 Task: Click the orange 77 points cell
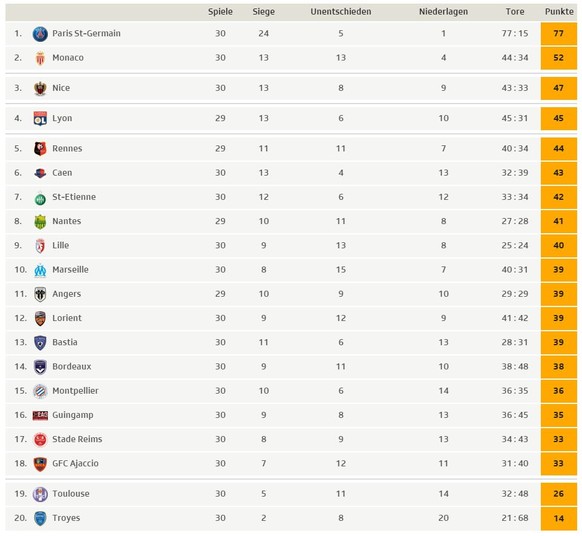click(559, 34)
